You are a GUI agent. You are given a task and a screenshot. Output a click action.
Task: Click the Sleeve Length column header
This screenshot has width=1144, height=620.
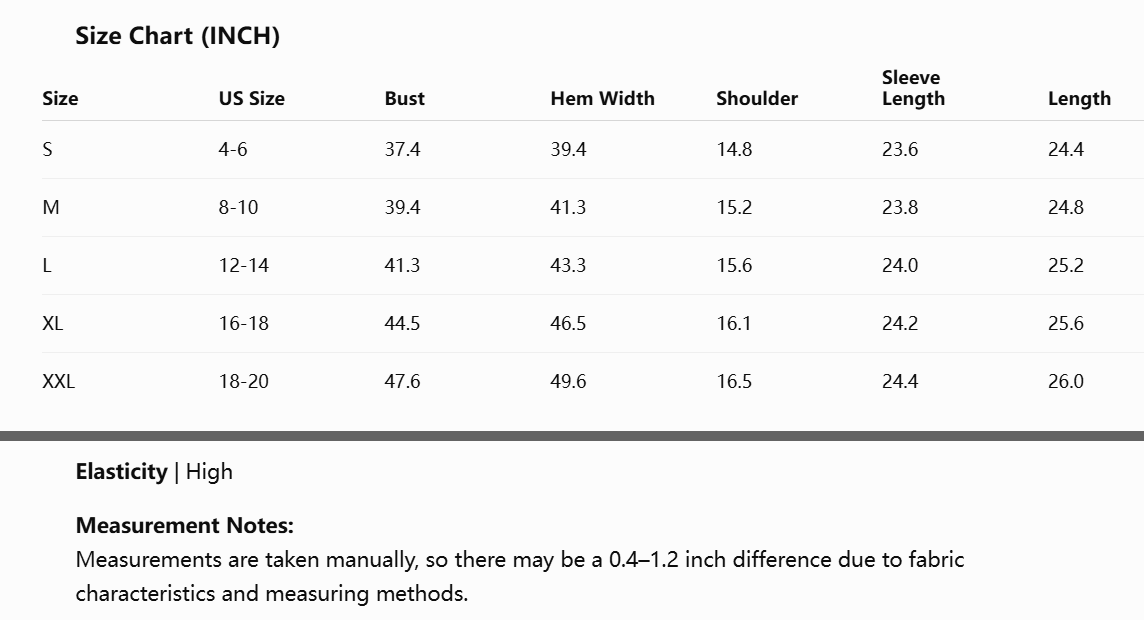(x=913, y=88)
